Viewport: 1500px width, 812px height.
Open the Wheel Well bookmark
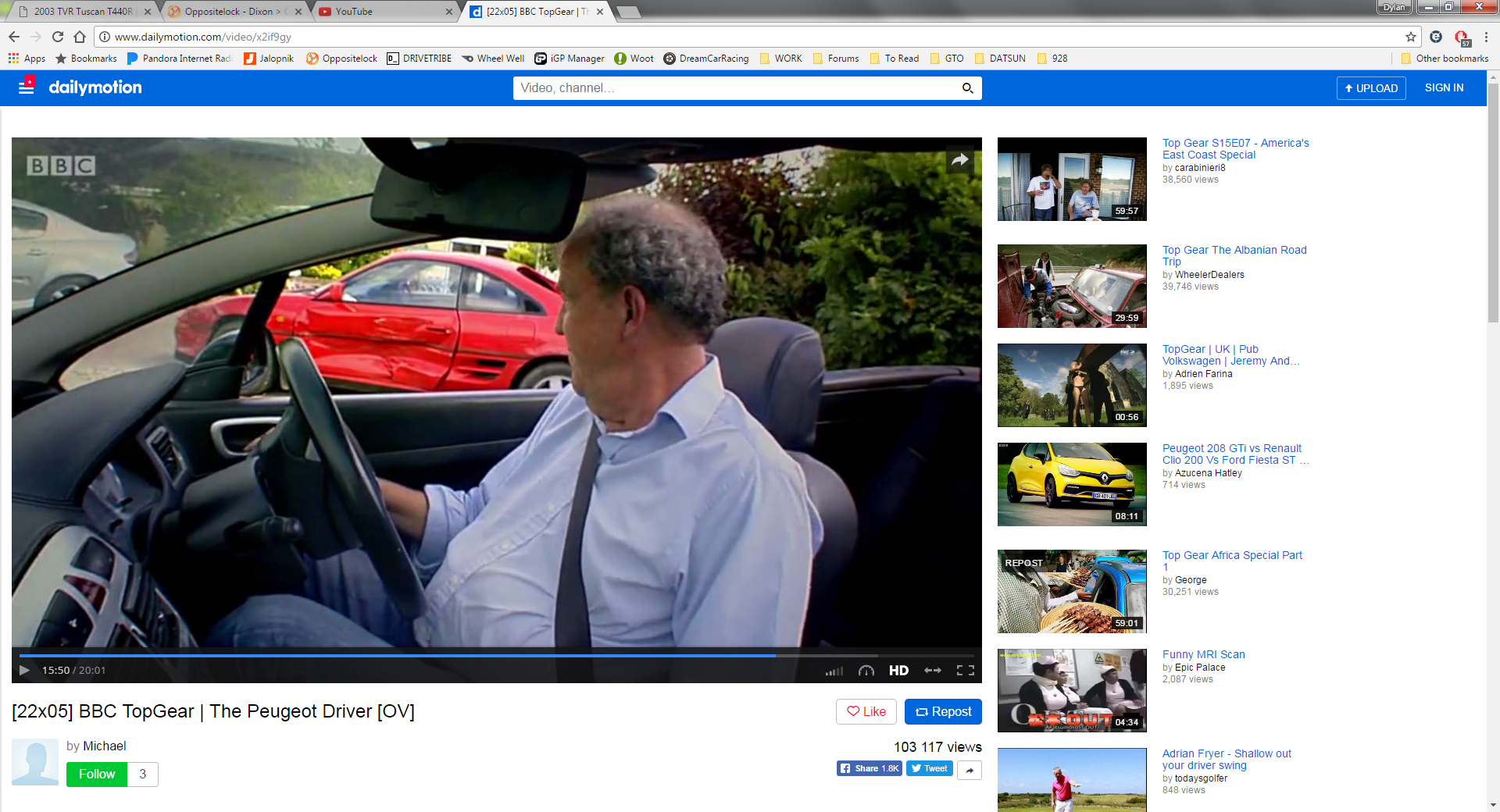click(x=492, y=59)
